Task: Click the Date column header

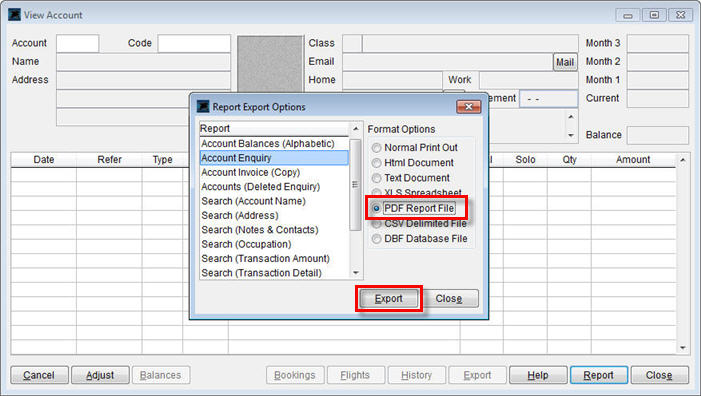Action: (x=44, y=160)
